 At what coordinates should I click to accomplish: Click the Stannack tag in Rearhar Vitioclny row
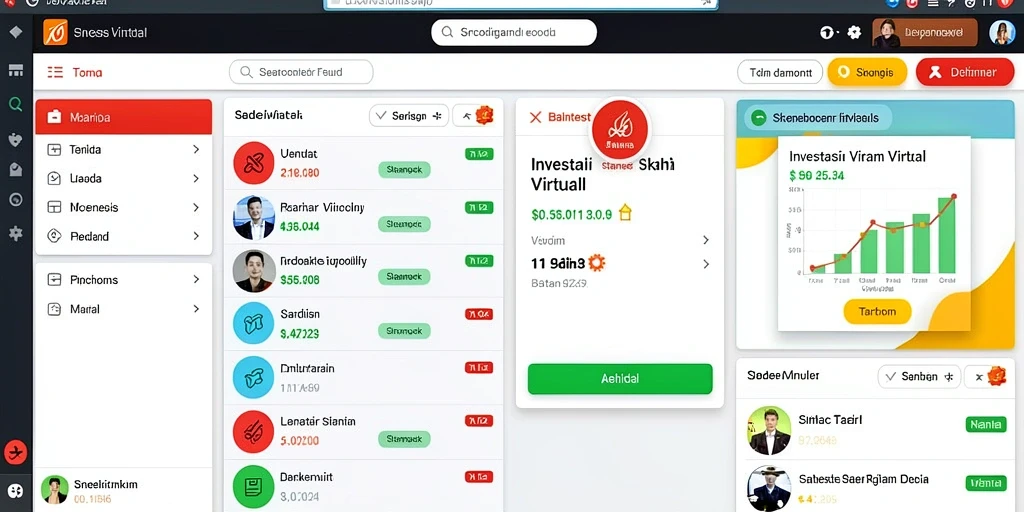404,223
